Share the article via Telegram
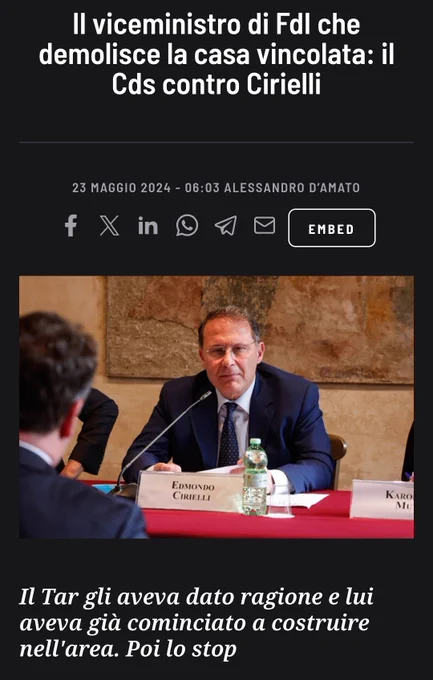 226,226
